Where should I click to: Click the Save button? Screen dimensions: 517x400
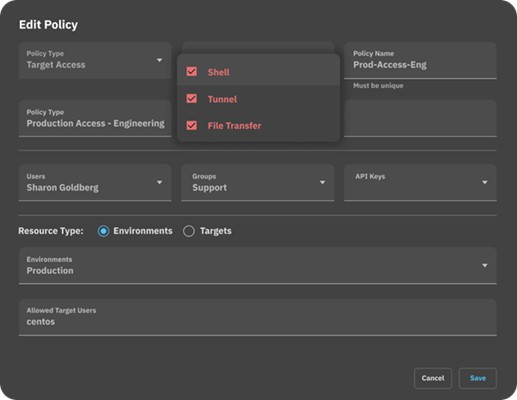[x=478, y=378]
